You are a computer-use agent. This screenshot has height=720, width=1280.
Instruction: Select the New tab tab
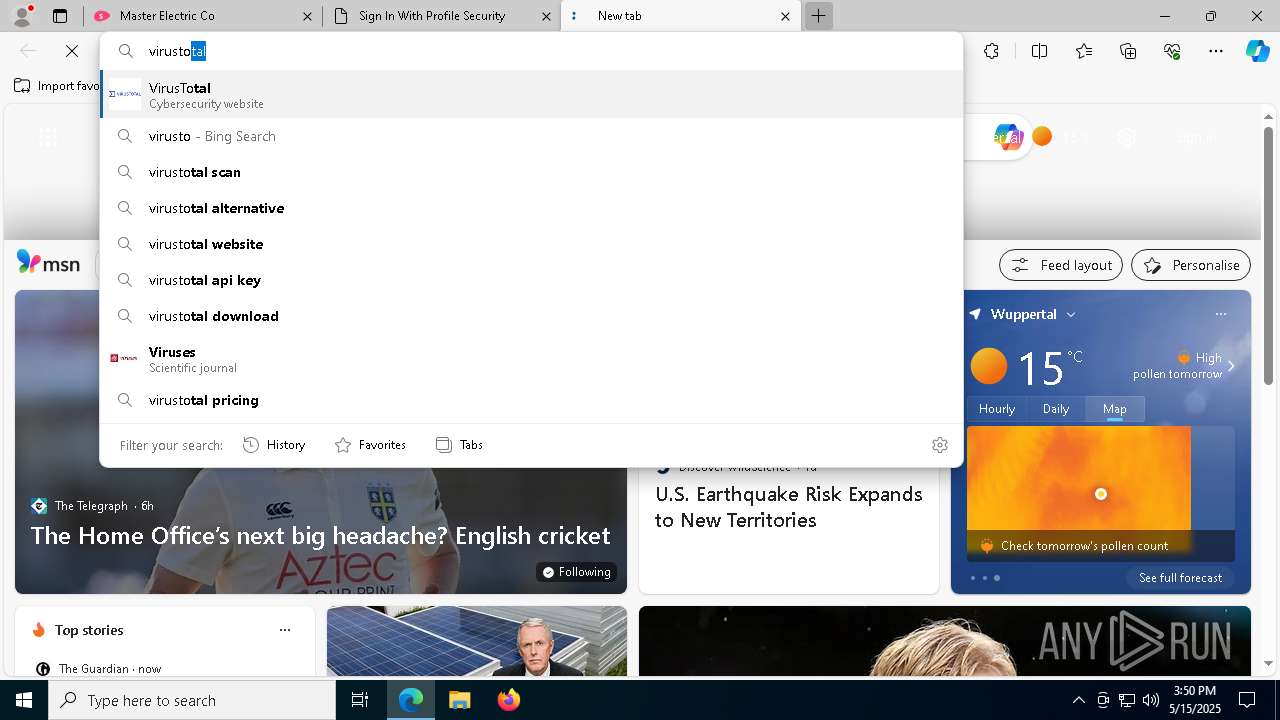[681, 16]
